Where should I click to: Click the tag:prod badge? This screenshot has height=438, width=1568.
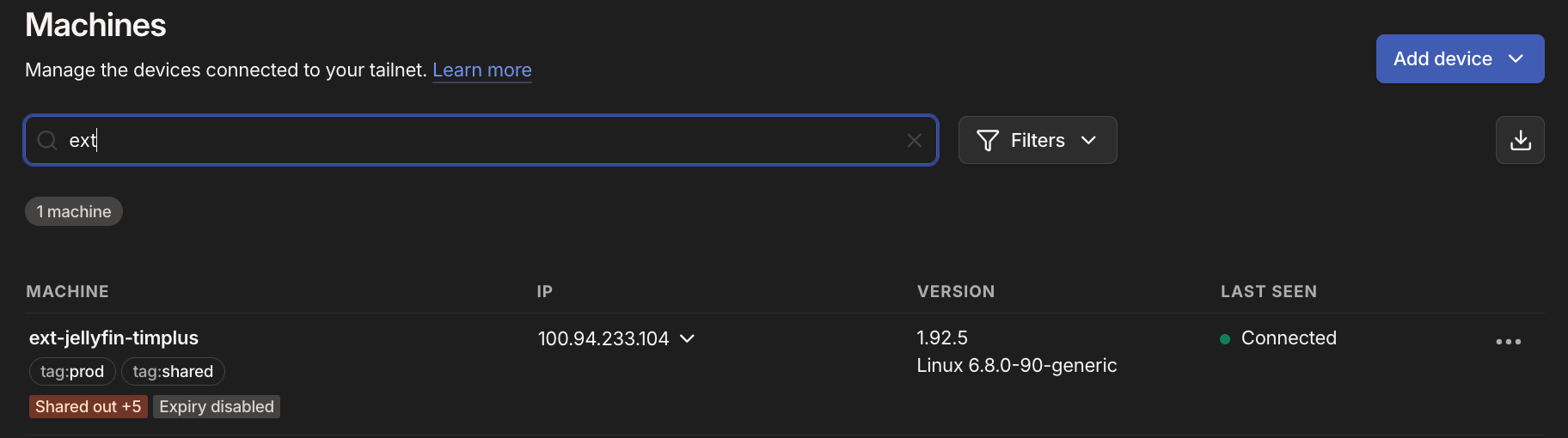coord(72,371)
